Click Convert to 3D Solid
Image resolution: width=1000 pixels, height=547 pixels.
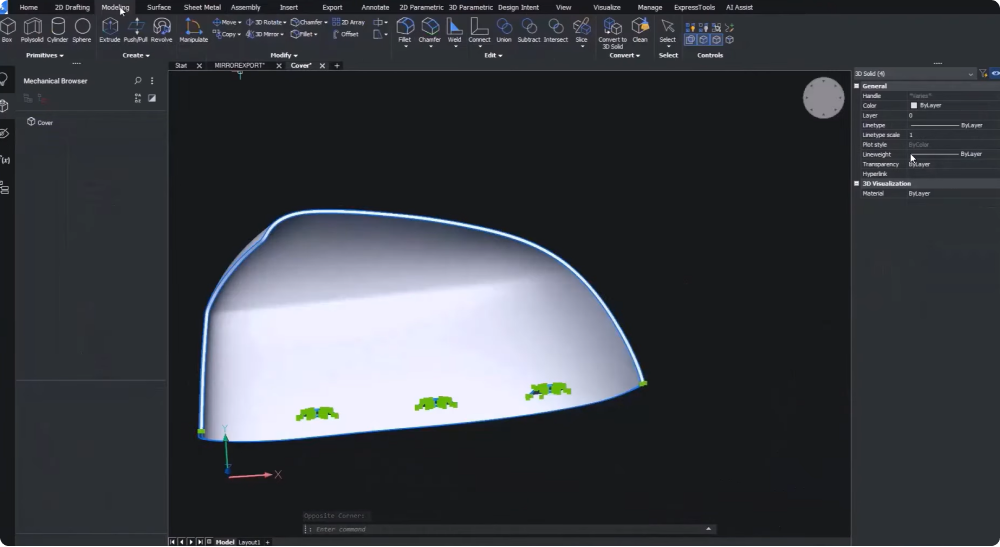(x=612, y=33)
